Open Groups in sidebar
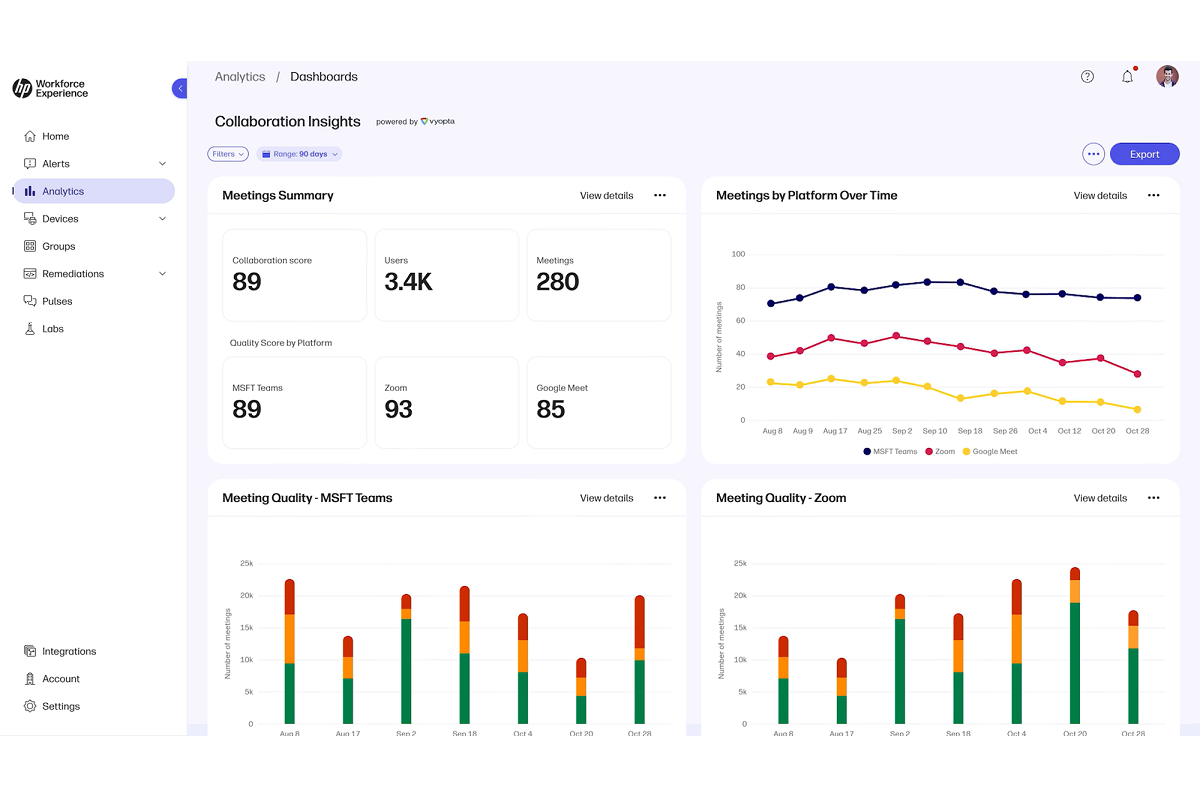 click(94, 246)
